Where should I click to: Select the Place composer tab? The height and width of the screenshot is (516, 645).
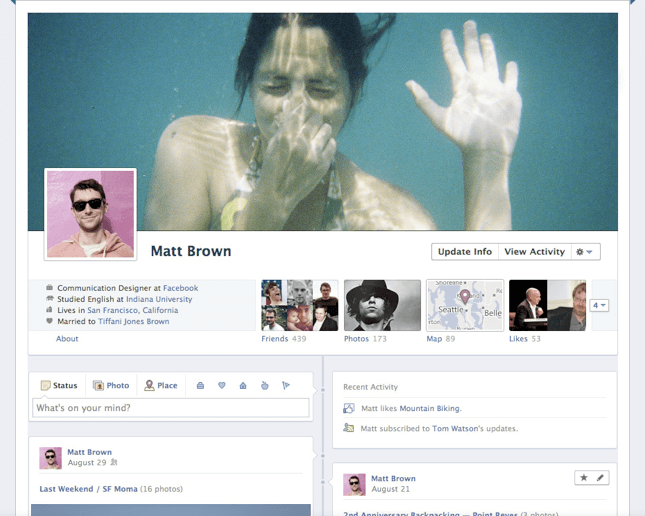tap(161, 386)
